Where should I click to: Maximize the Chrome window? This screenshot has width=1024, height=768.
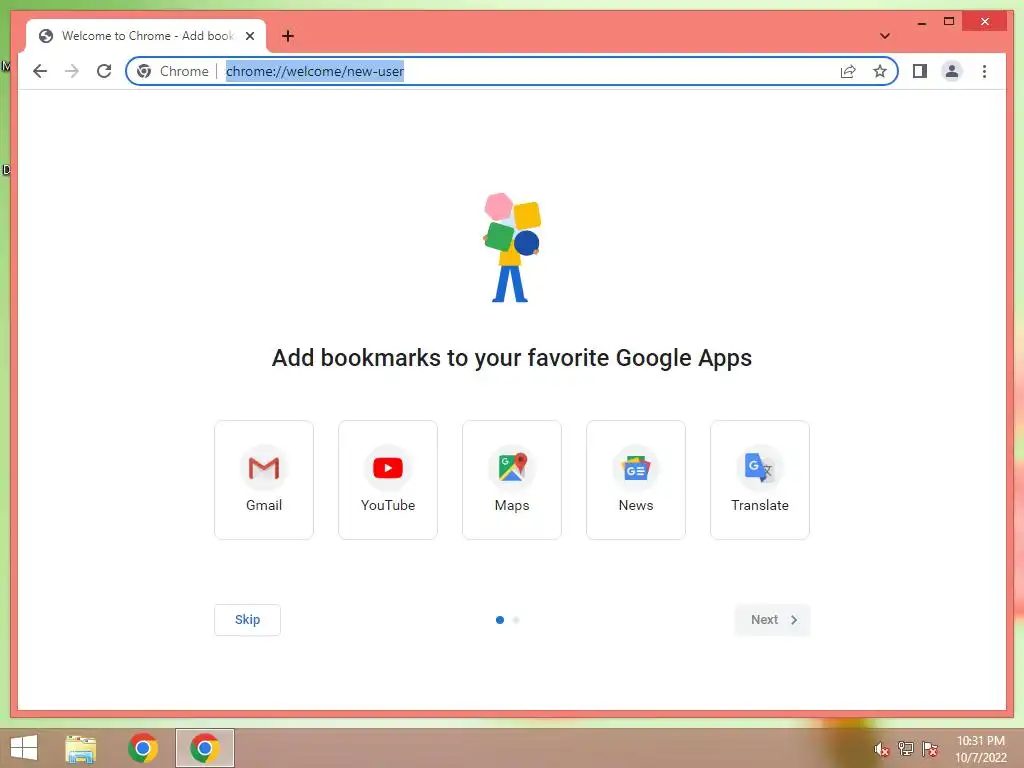coord(949,22)
